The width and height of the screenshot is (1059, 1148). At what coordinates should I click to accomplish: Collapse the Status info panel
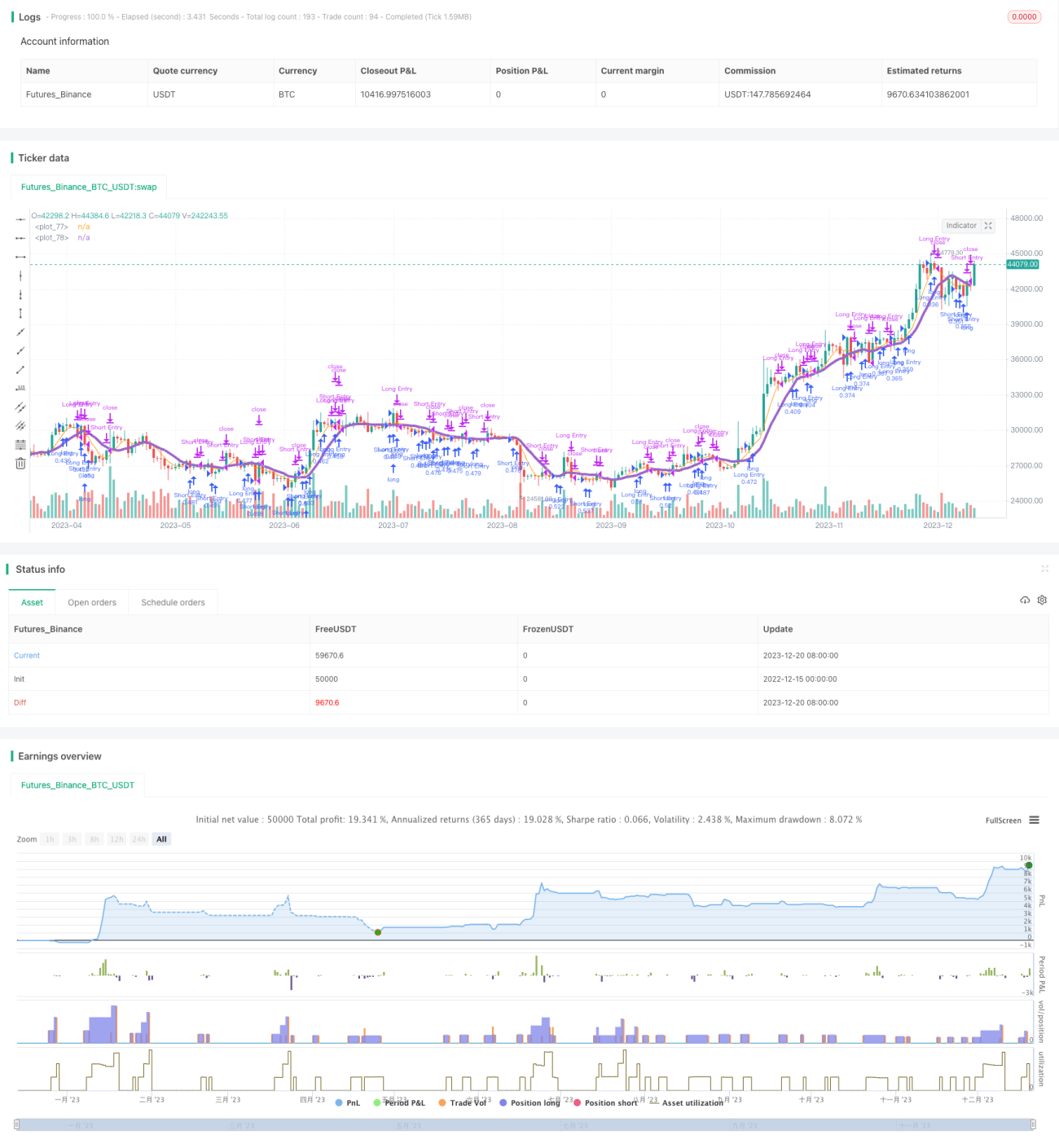pyautogui.click(x=1044, y=569)
